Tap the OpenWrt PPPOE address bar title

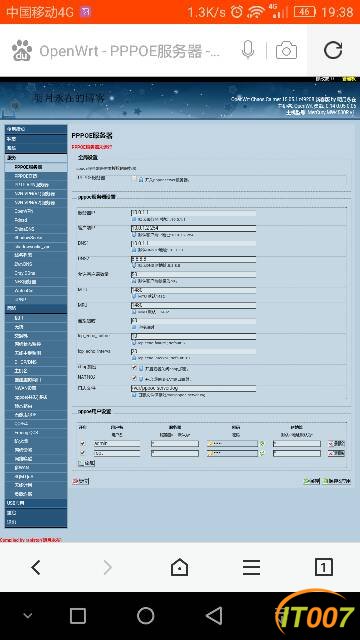coord(130,51)
